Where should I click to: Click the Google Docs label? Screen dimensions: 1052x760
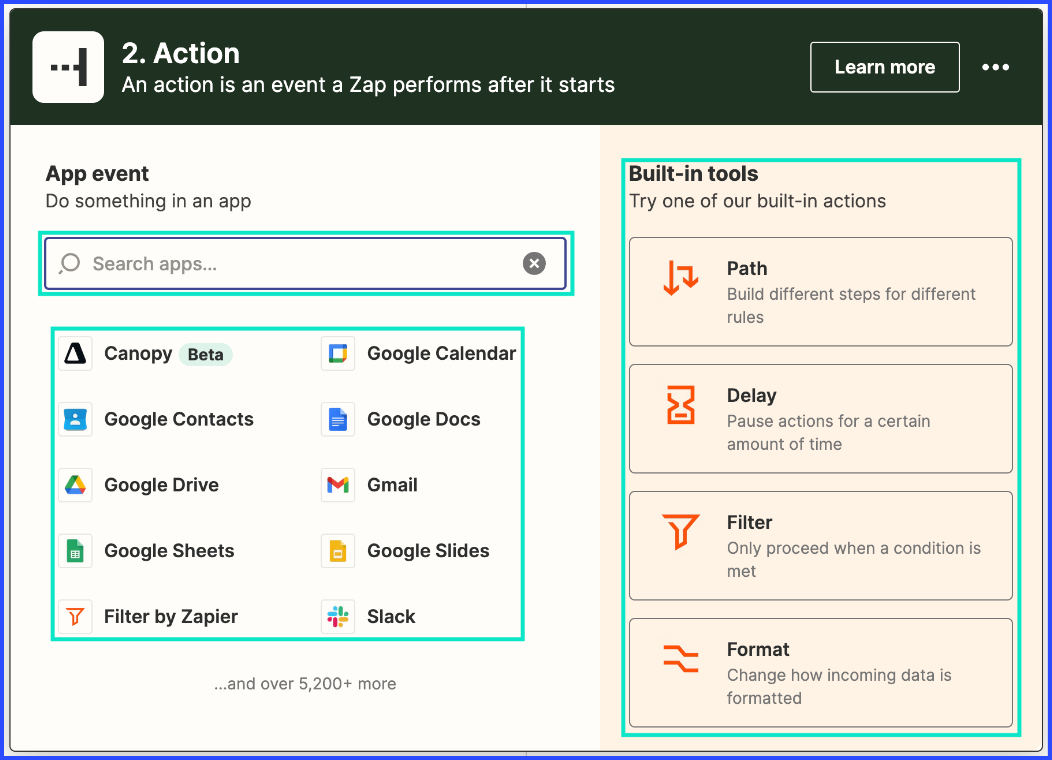pyautogui.click(x=424, y=419)
